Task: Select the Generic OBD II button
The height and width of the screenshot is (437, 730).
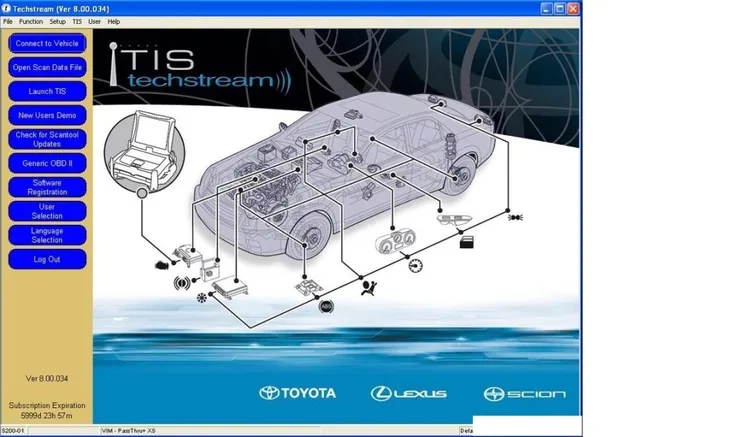Action: coord(47,163)
